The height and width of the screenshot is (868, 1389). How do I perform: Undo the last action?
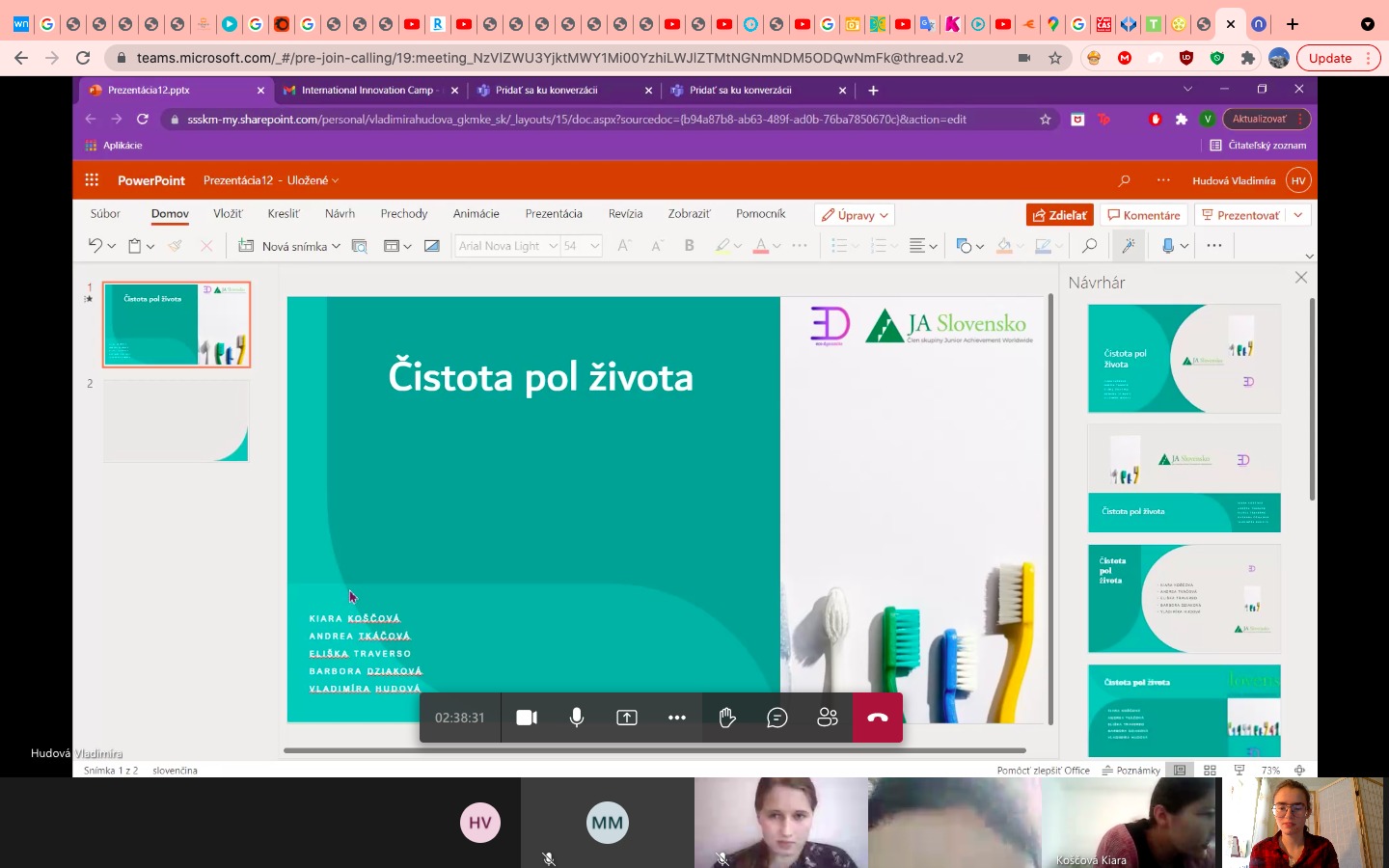[95, 246]
